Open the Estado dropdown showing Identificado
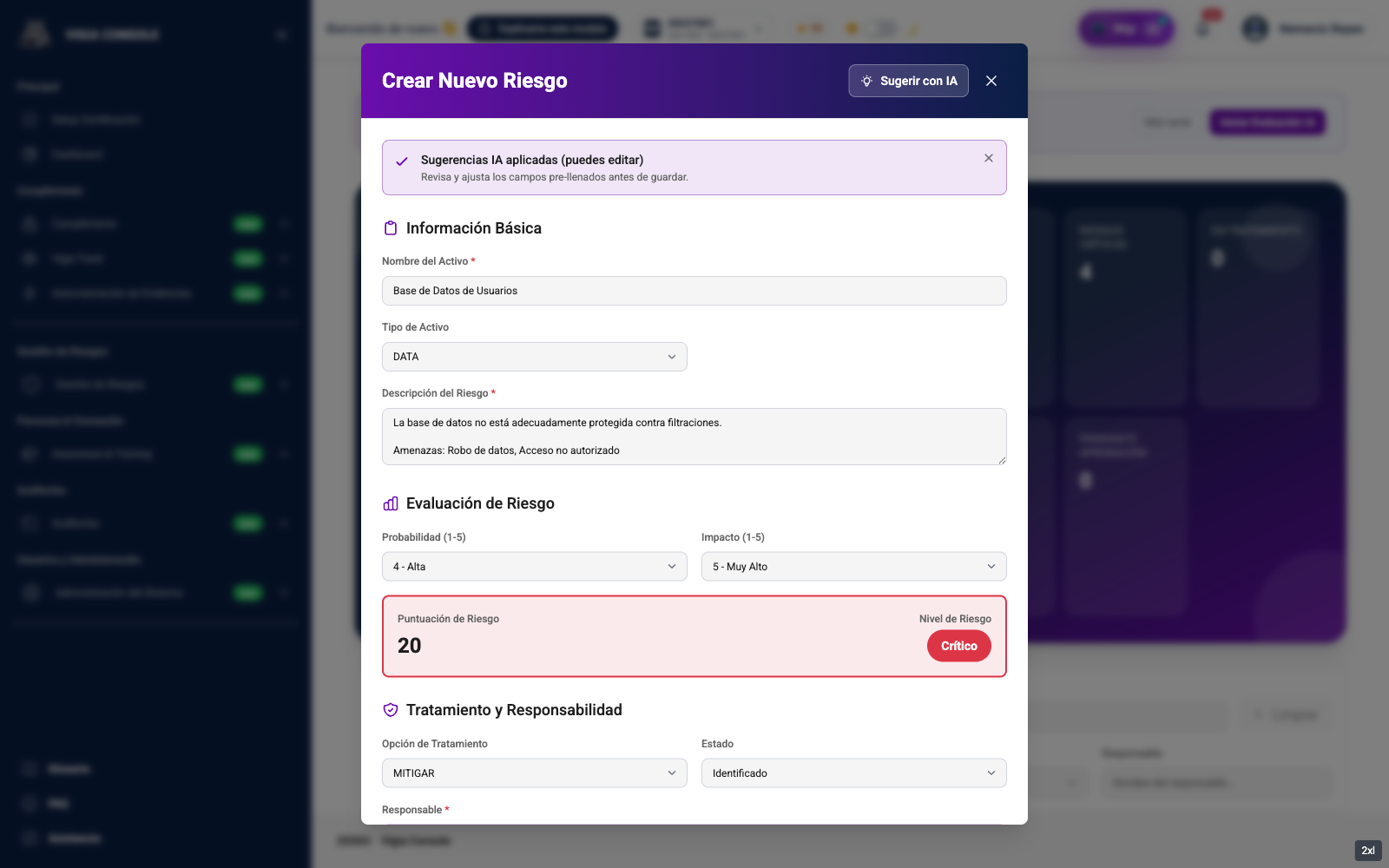The width and height of the screenshot is (1389, 868). pyautogui.click(x=854, y=773)
